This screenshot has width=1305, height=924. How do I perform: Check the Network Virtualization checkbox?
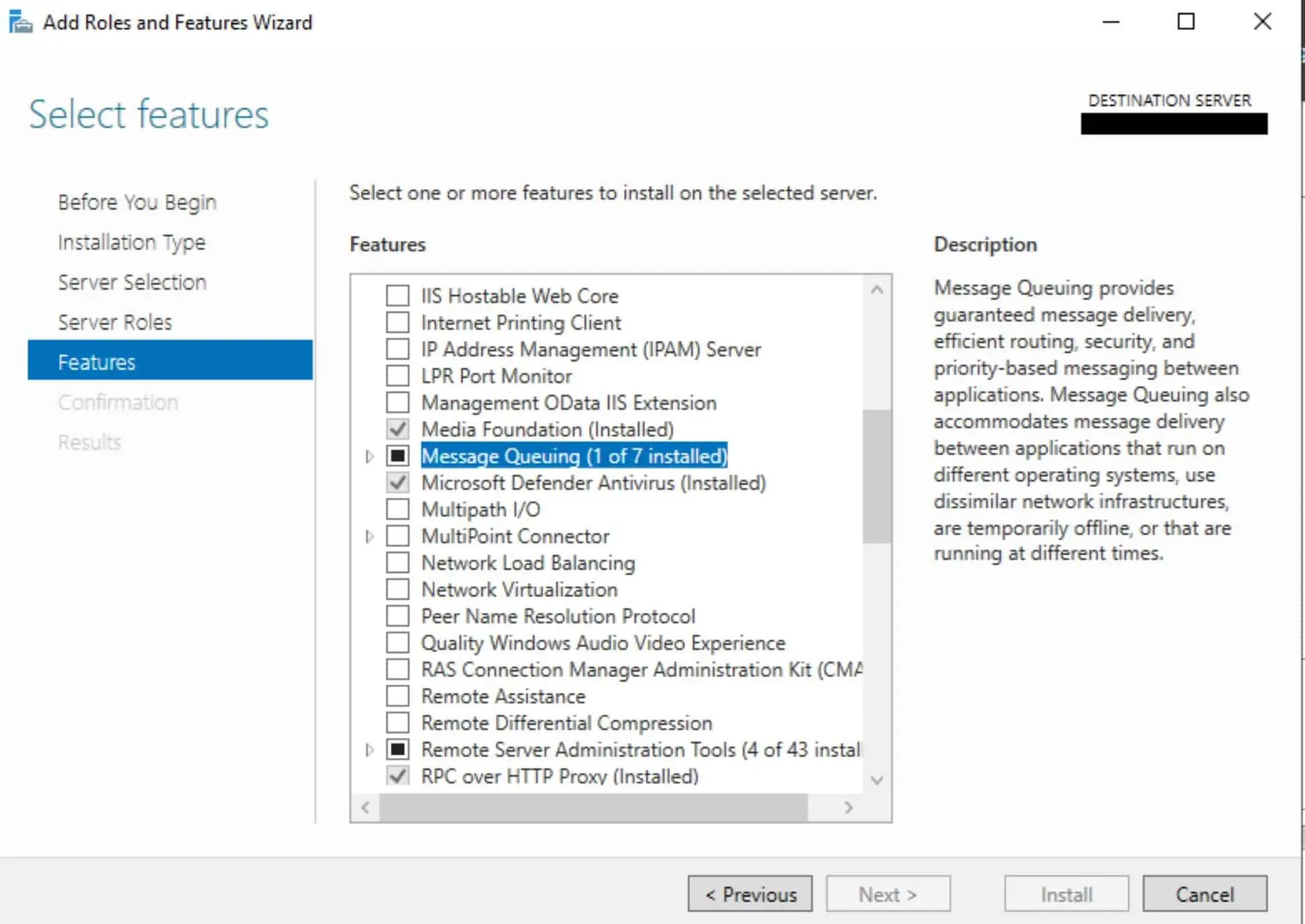pos(398,589)
